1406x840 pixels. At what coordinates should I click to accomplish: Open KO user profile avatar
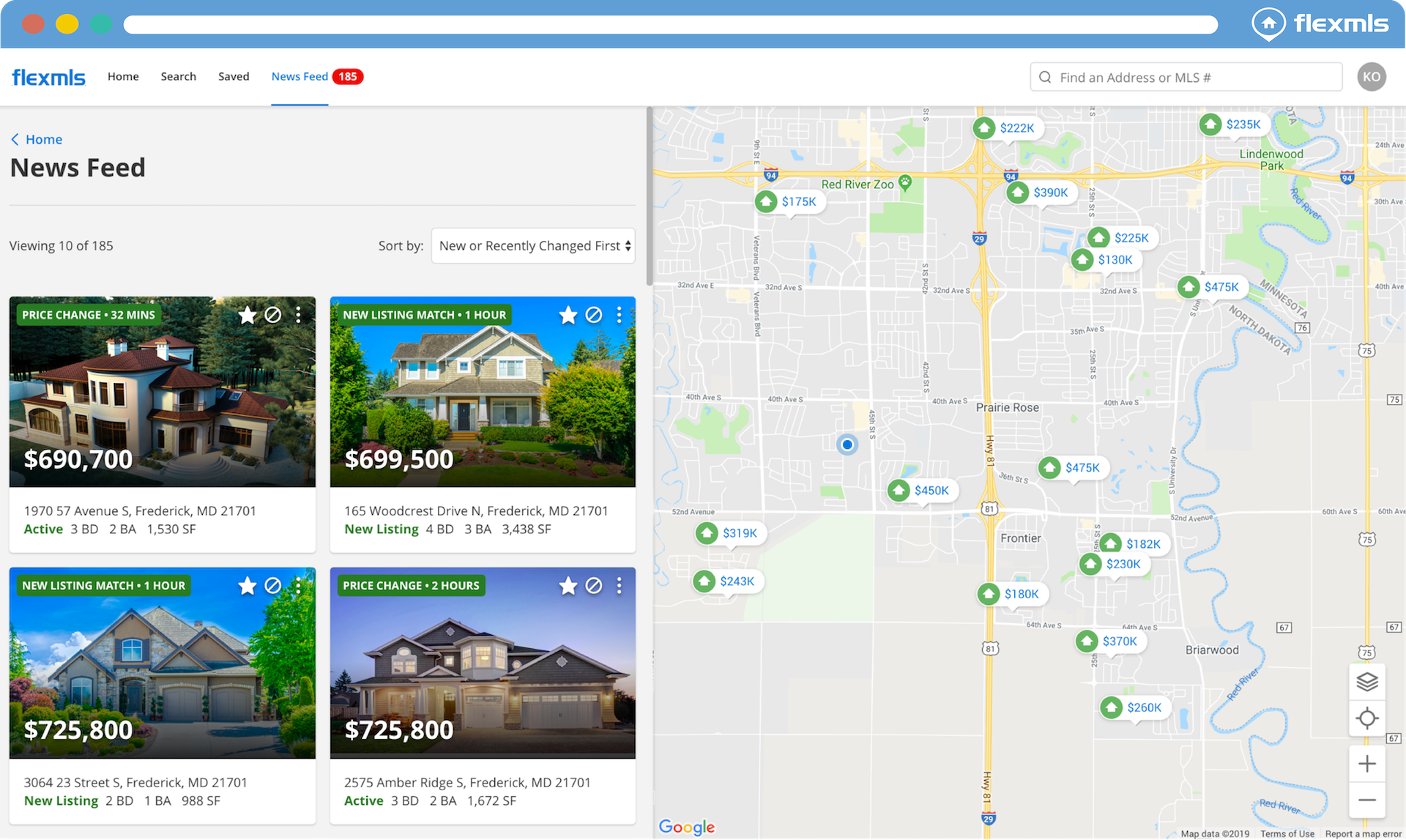(1371, 77)
